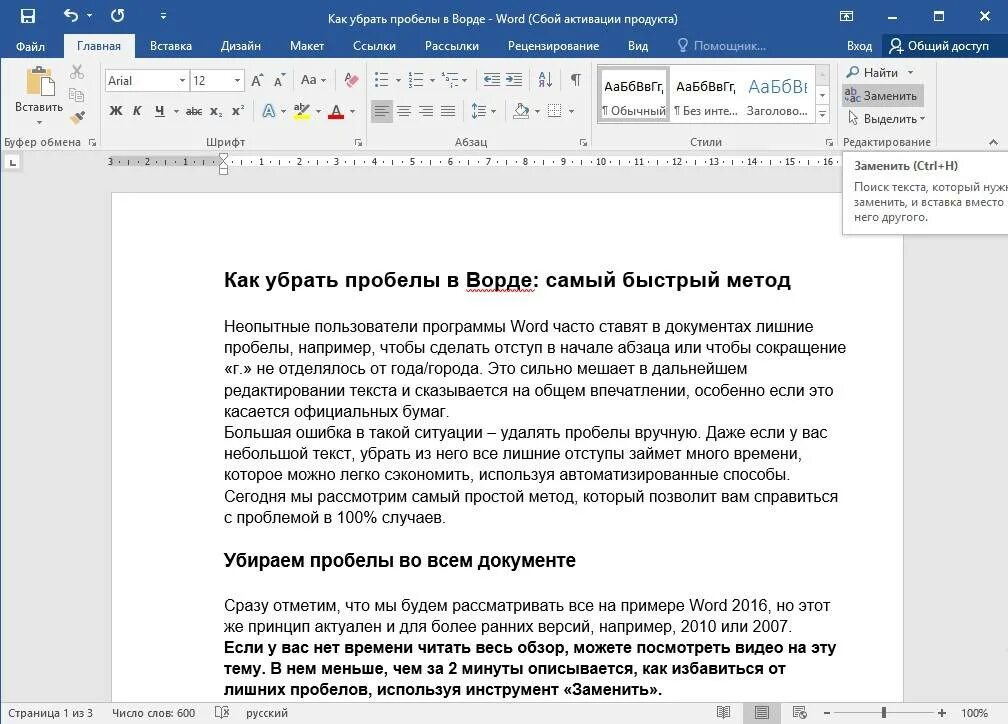The image size is (1008, 724).
Task: Open Read Mode view in status bar
Action: point(723,712)
